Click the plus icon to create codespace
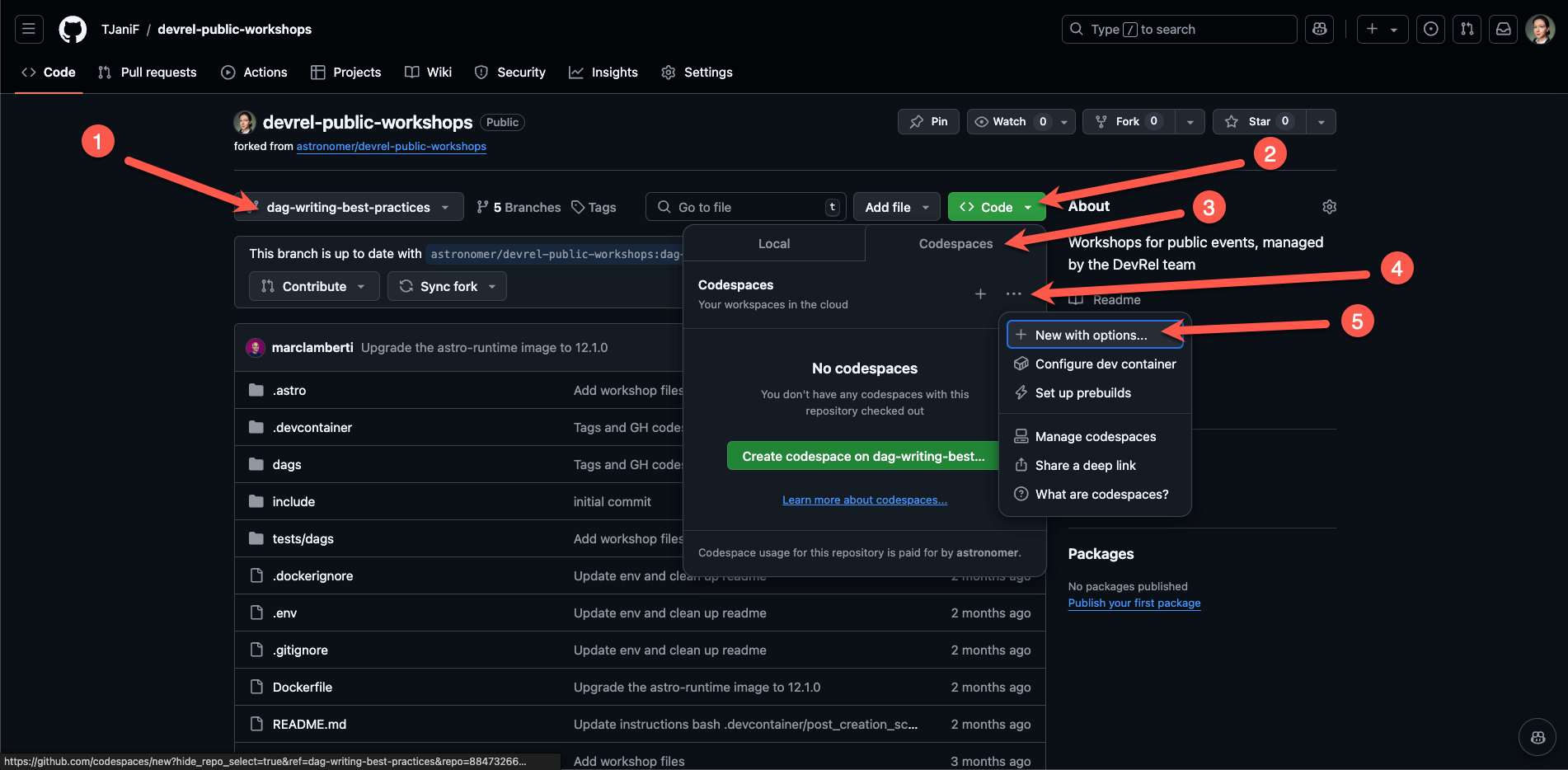The height and width of the screenshot is (770, 1568). (x=980, y=293)
